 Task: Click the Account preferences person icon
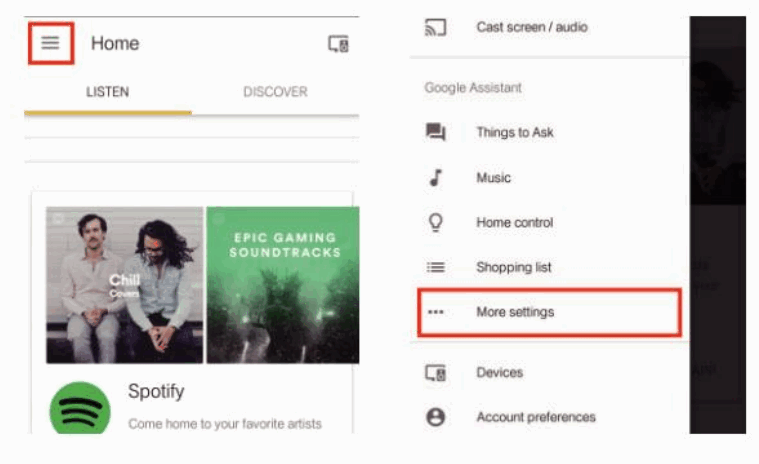point(435,417)
